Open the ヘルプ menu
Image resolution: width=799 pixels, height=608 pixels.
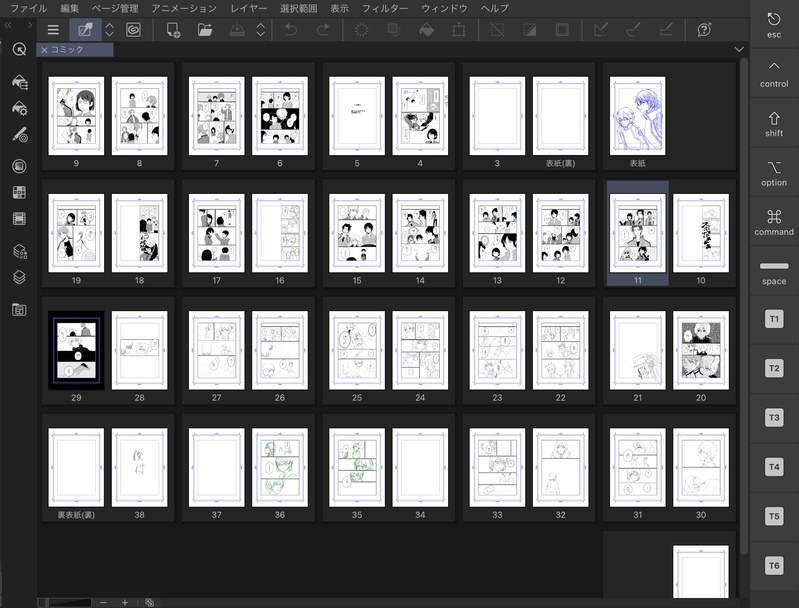(494, 8)
